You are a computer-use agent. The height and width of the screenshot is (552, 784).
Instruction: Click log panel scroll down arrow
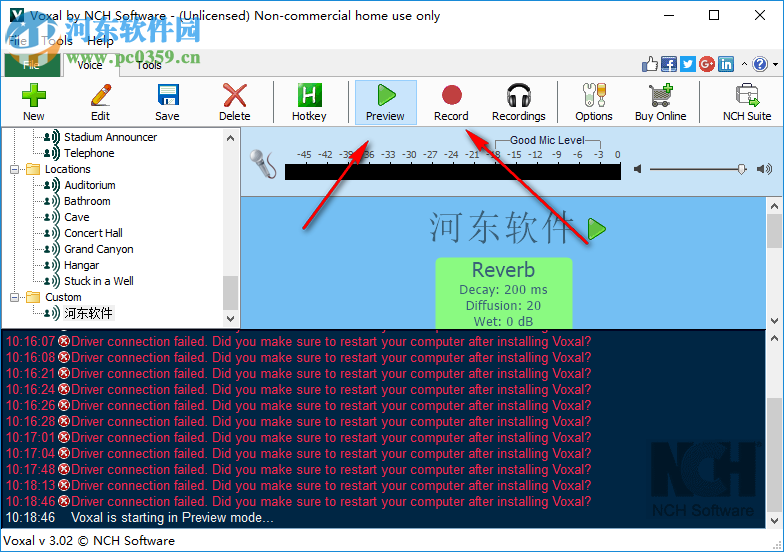pyautogui.click(x=774, y=520)
